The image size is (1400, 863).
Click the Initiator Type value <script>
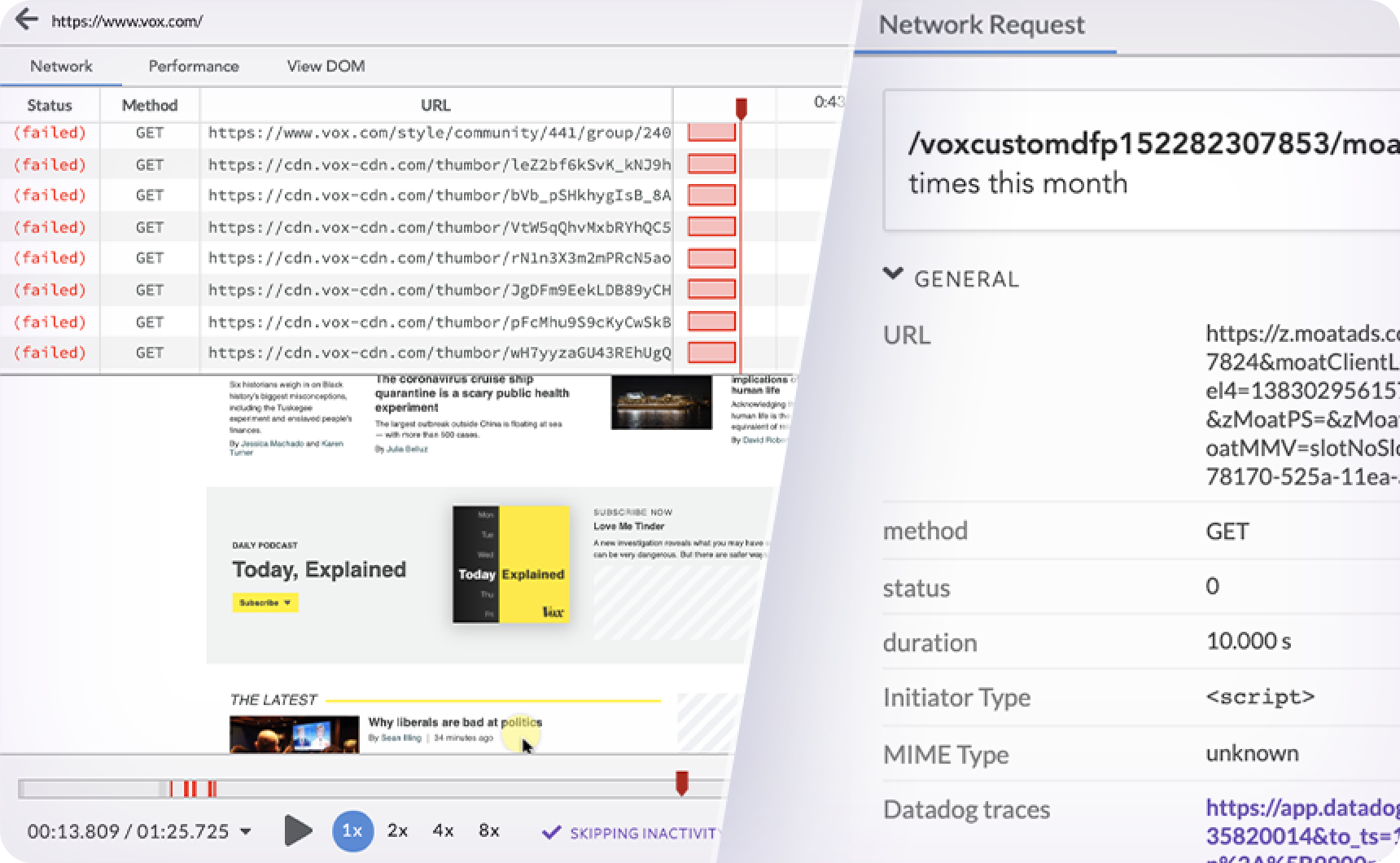pos(1260,697)
